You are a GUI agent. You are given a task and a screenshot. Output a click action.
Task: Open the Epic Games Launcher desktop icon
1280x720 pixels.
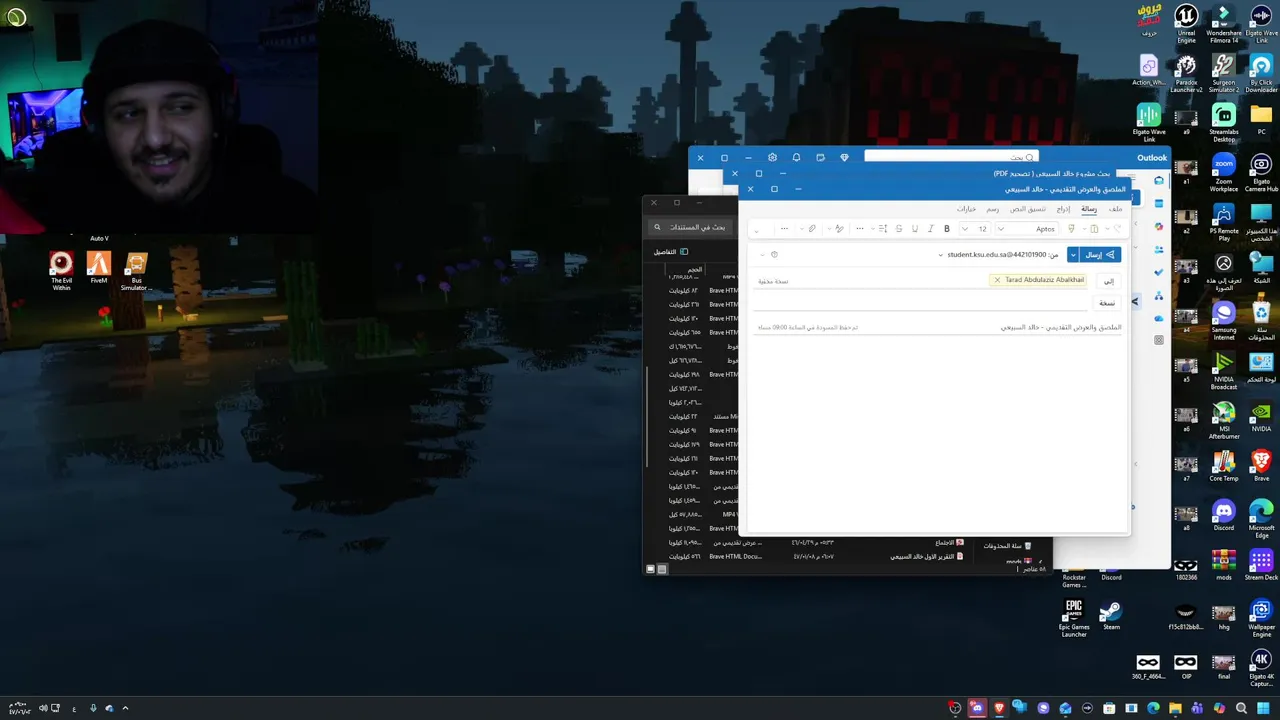click(1073, 618)
